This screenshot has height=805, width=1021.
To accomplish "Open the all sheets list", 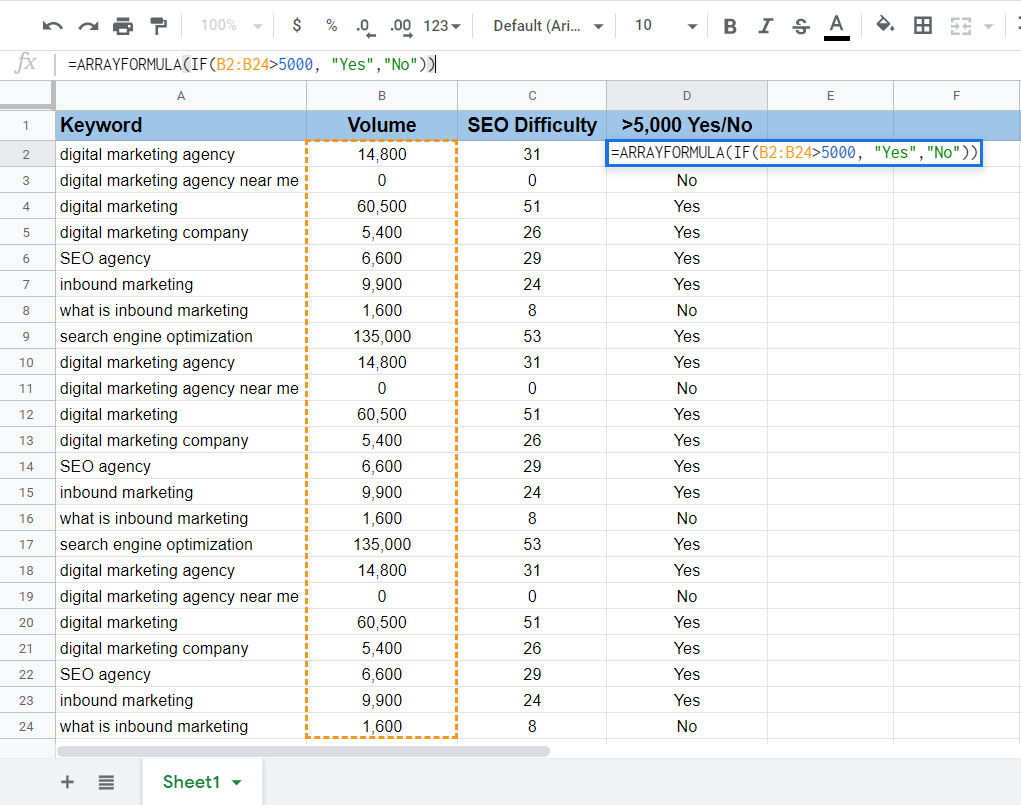I will click(x=106, y=782).
